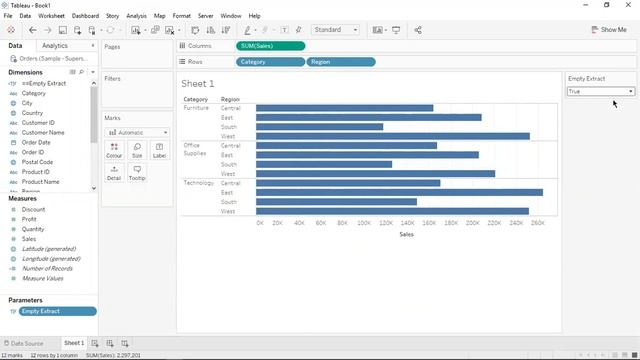Click the Redo forward arrow

[x=47, y=30]
